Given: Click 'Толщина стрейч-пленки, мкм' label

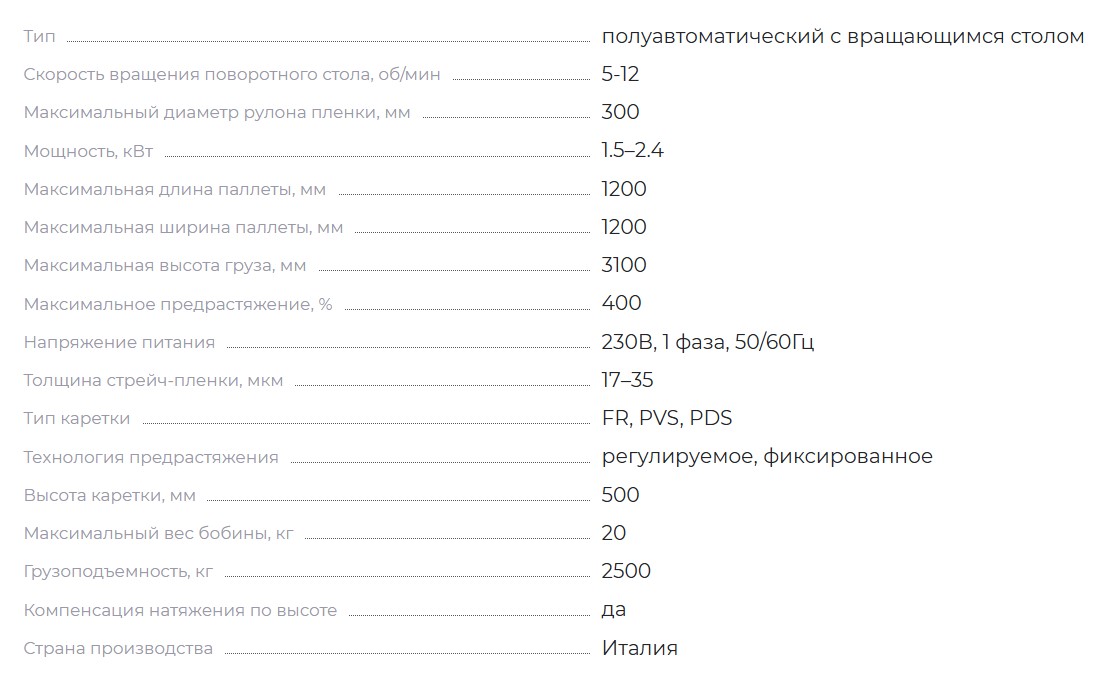Looking at the screenshot, I should 153,380.
